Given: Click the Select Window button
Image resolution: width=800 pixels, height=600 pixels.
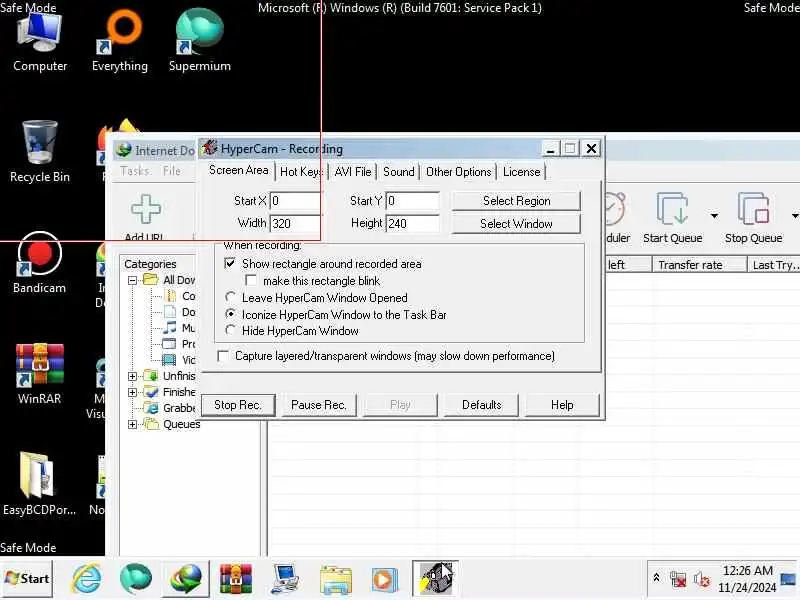Looking at the screenshot, I should [516, 224].
